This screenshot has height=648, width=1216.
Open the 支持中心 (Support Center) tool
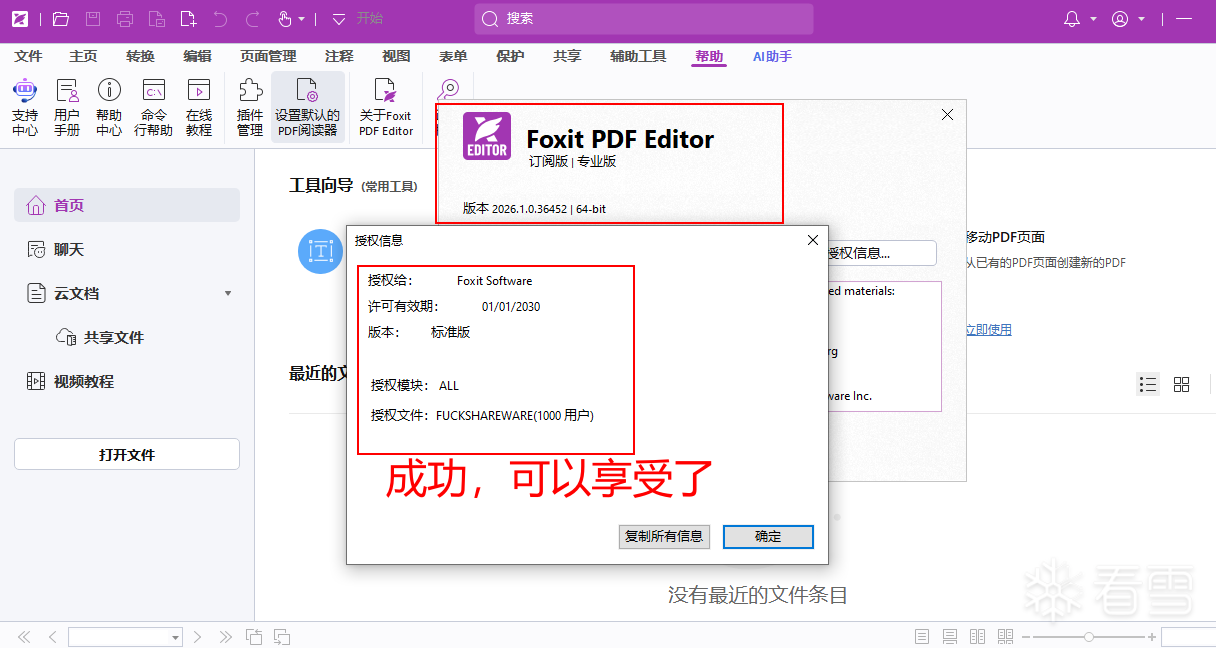26,107
